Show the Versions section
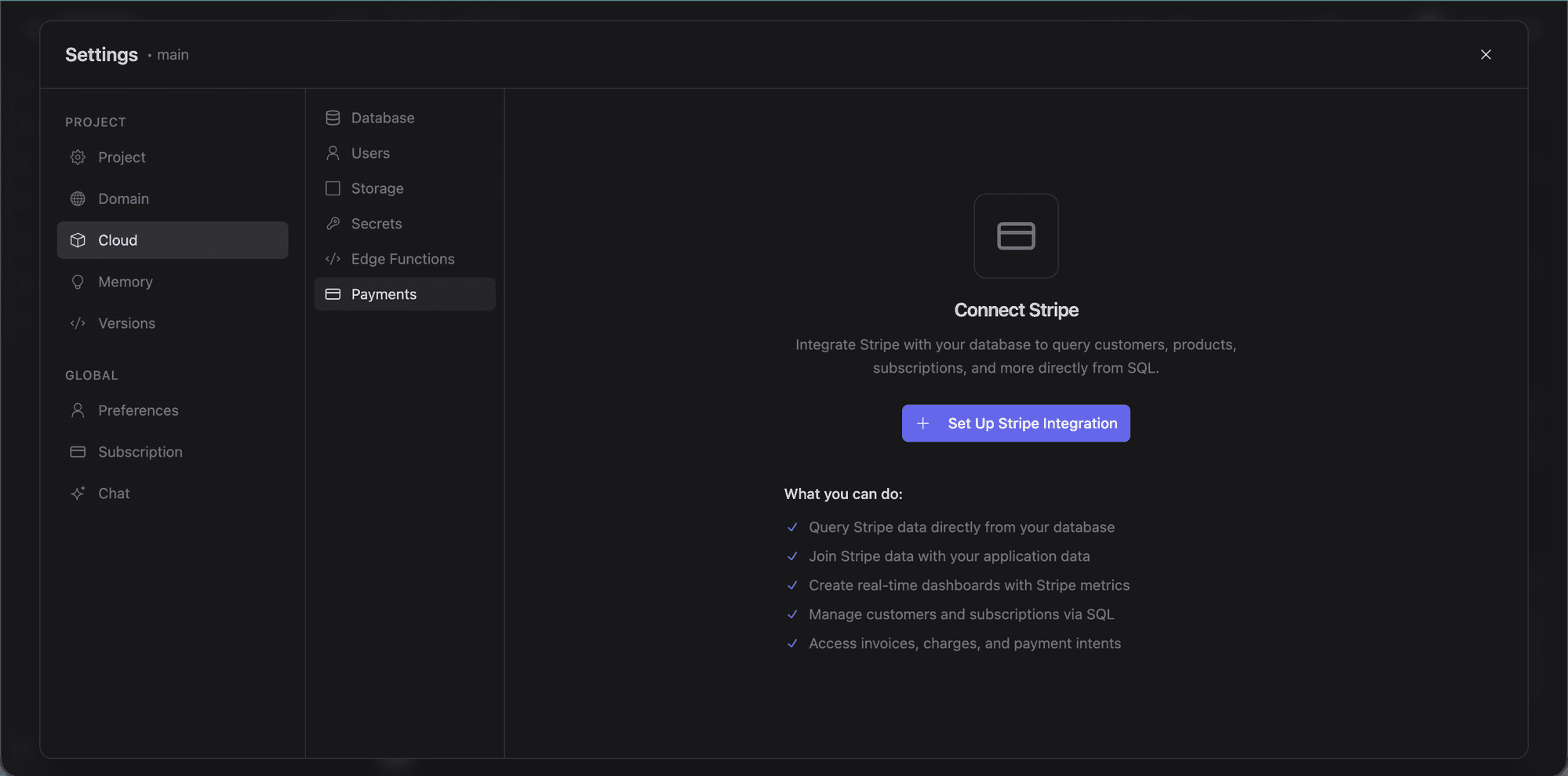The height and width of the screenshot is (776, 1568). [x=173, y=323]
